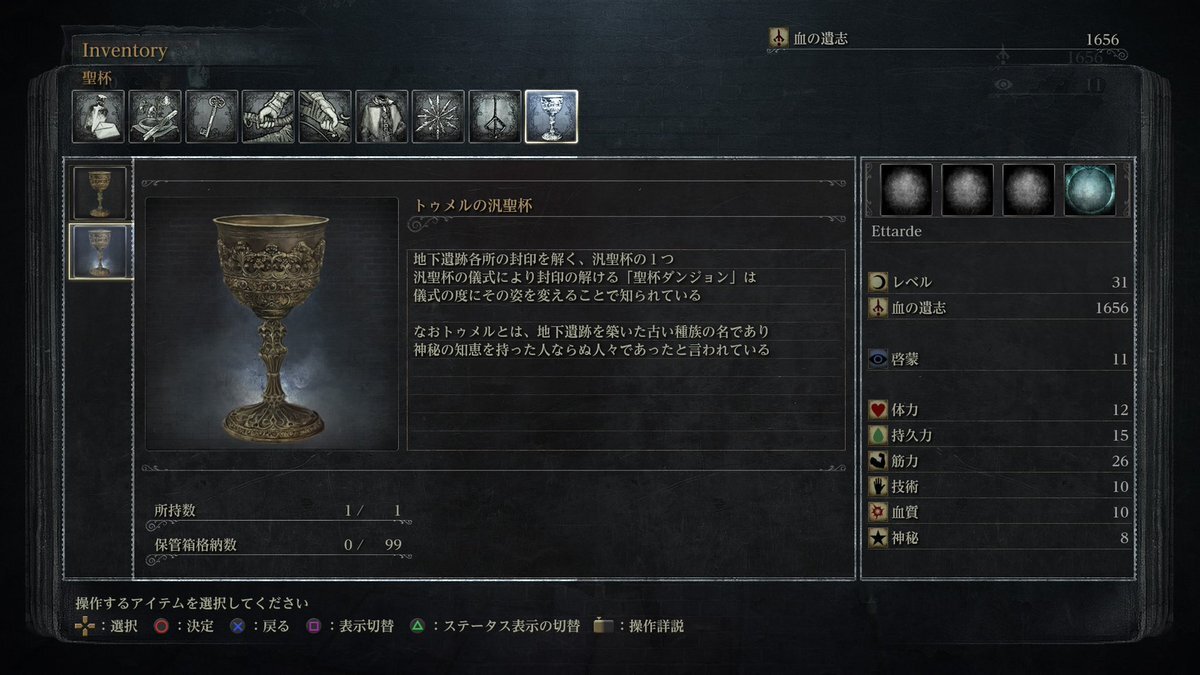Select the highlighted Tomb Chalice item slot
The image size is (1200, 675).
click(100, 251)
